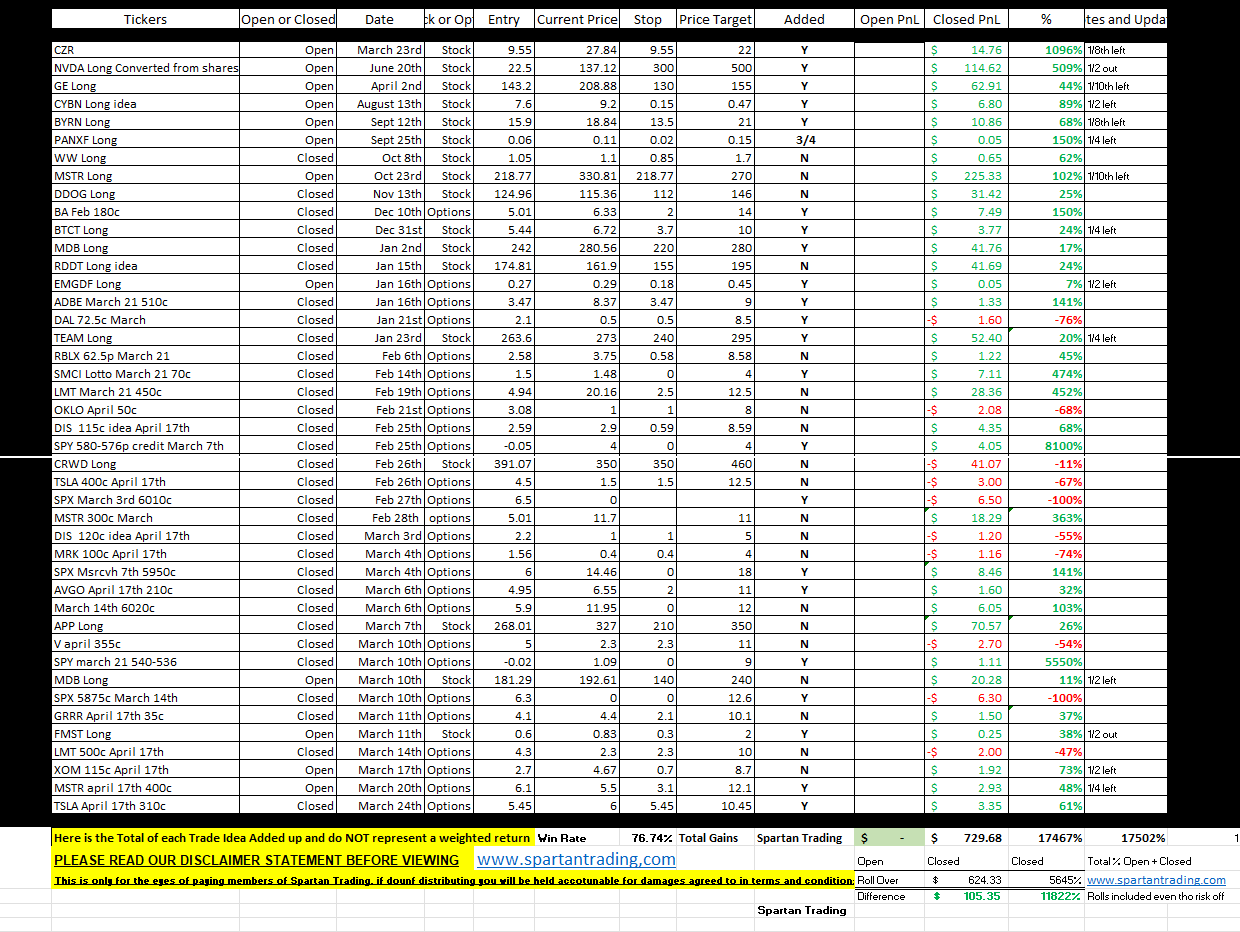This screenshot has height=932, width=1240.
Task: Select the 'DIS 115c idea April 17th' cell
Action: (146, 428)
